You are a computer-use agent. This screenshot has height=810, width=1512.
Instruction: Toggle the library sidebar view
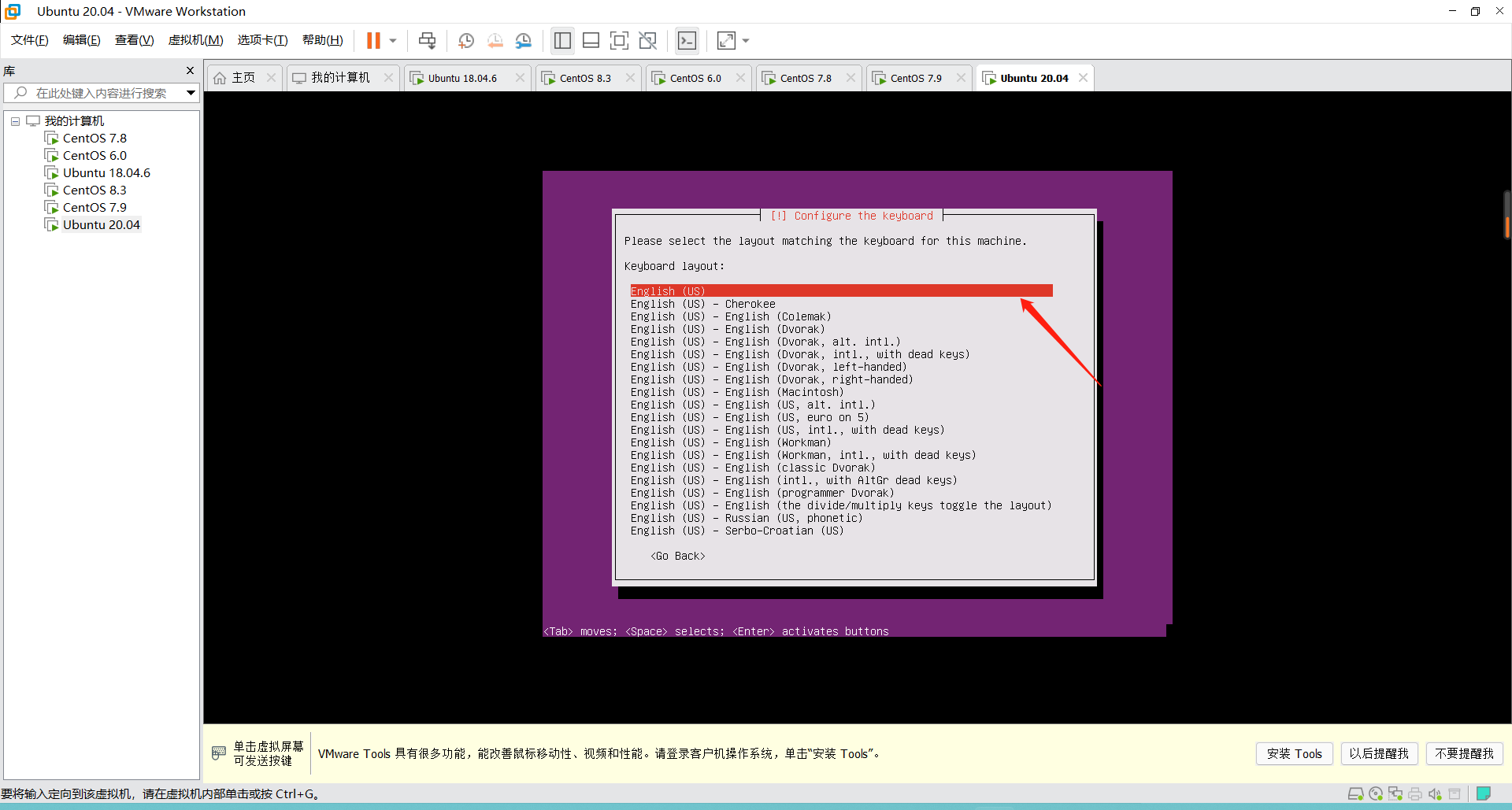pyautogui.click(x=562, y=41)
